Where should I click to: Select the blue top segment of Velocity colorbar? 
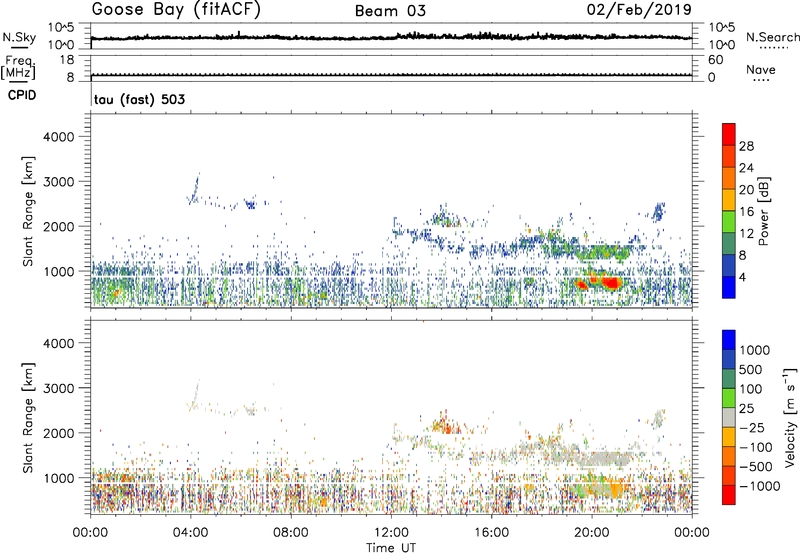click(729, 340)
